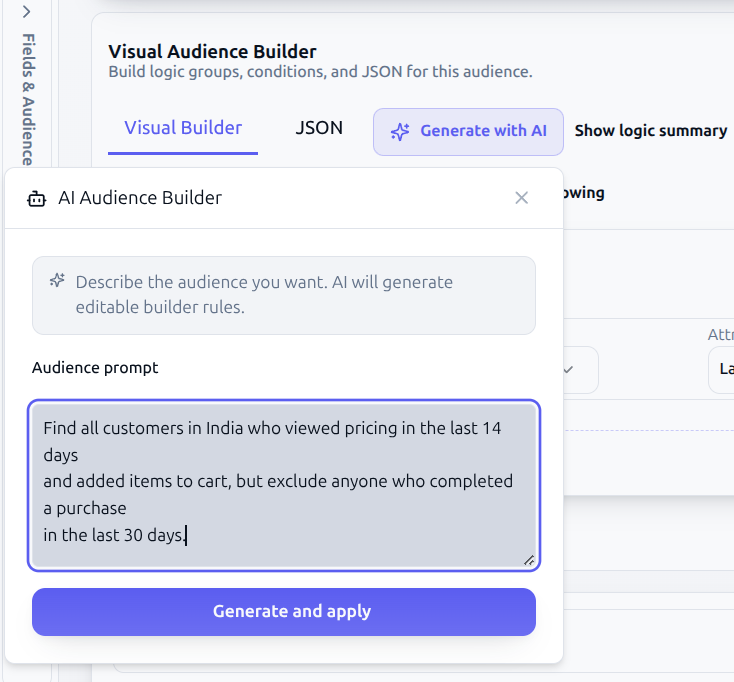Click the textarea resize handle corner
The width and height of the screenshot is (734, 682).
pos(529,560)
